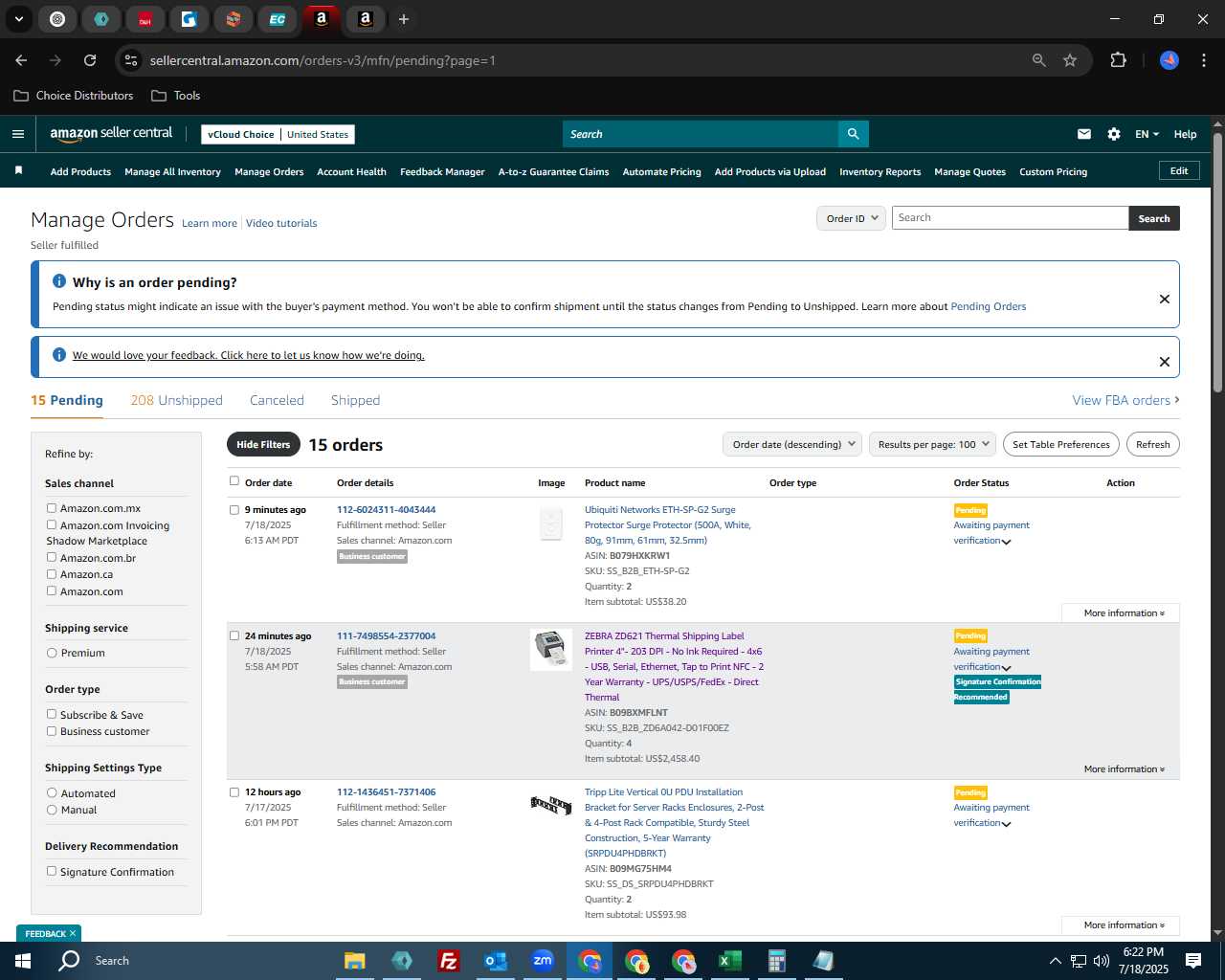Click the order search text field

1010,218
